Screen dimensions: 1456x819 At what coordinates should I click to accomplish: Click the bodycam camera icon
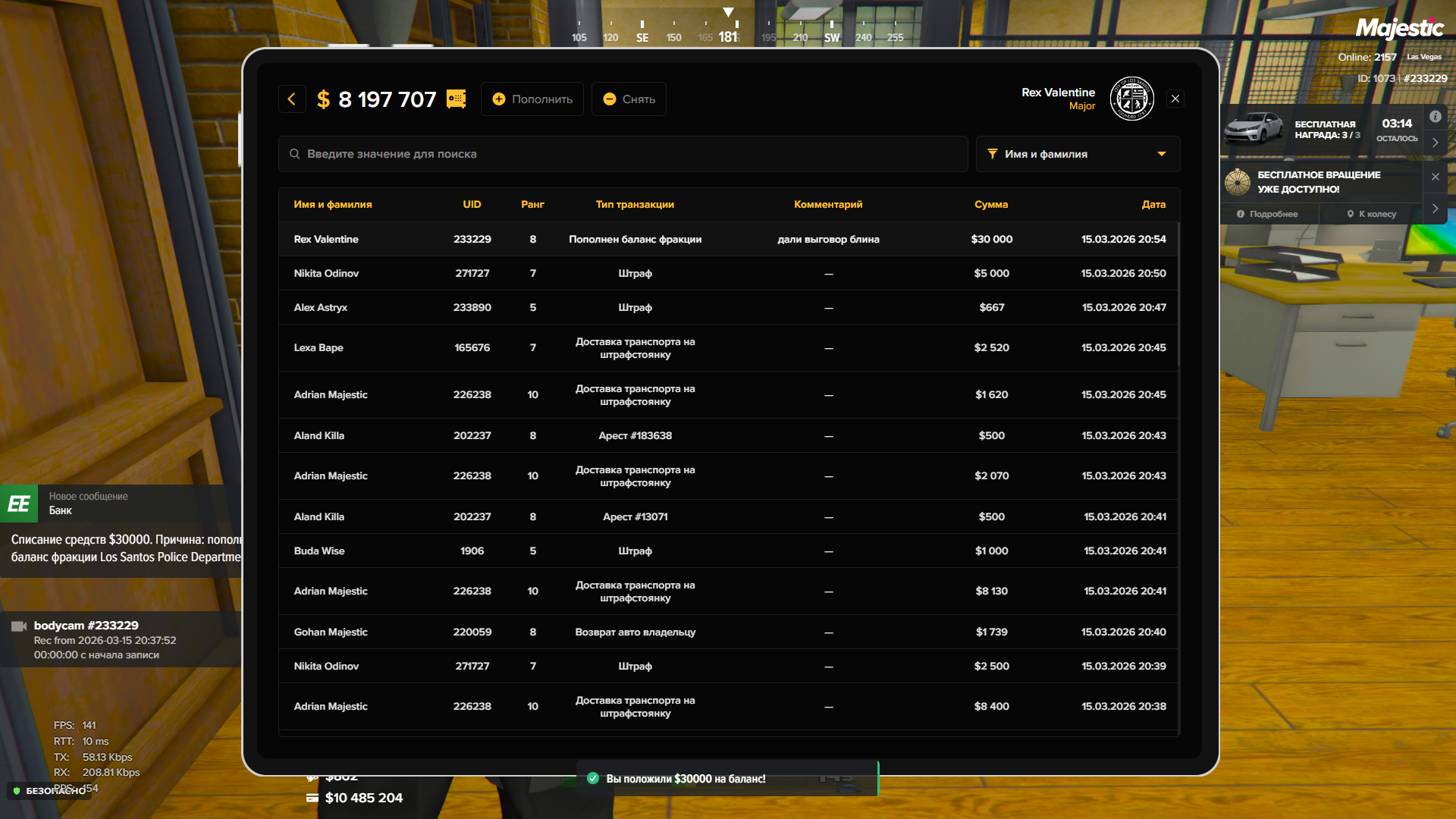click(19, 626)
